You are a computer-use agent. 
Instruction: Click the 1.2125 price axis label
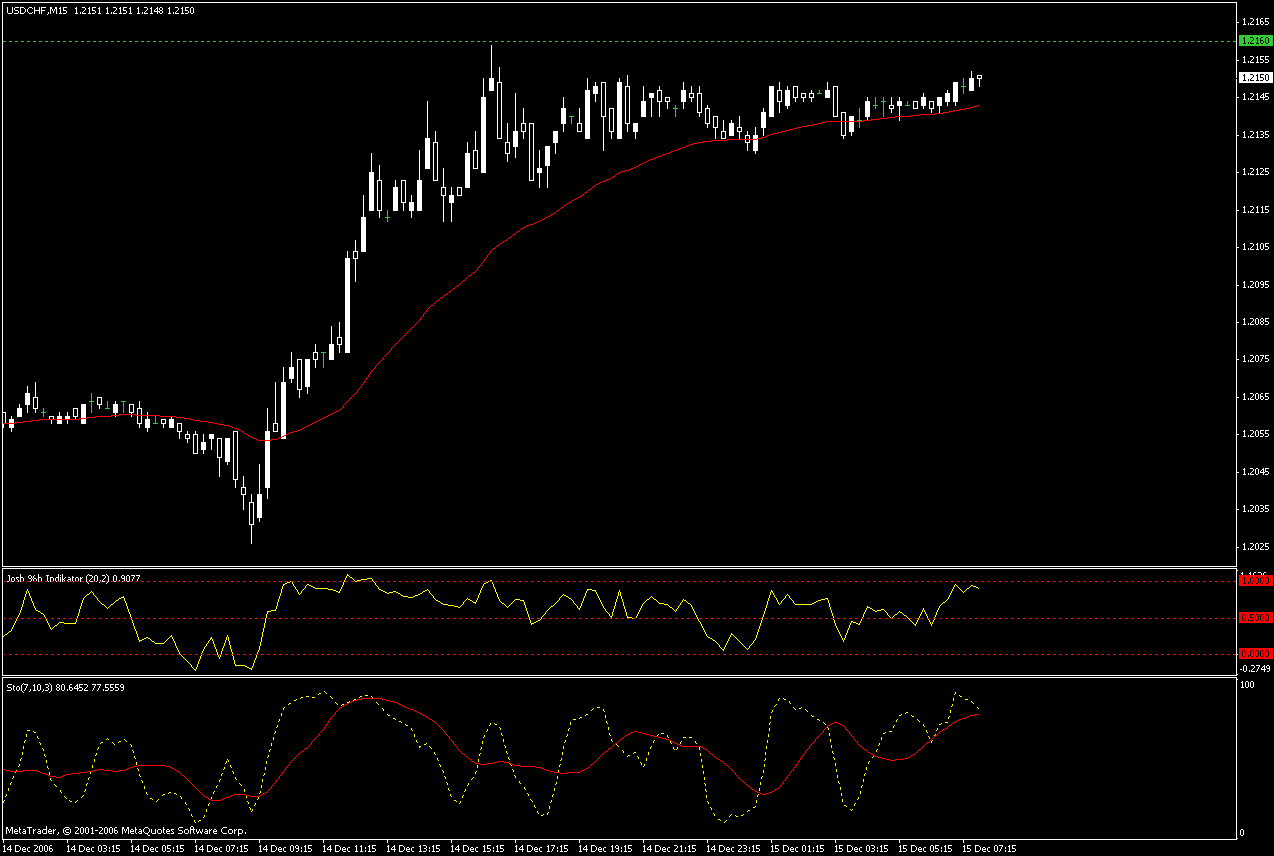(x=1256, y=172)
